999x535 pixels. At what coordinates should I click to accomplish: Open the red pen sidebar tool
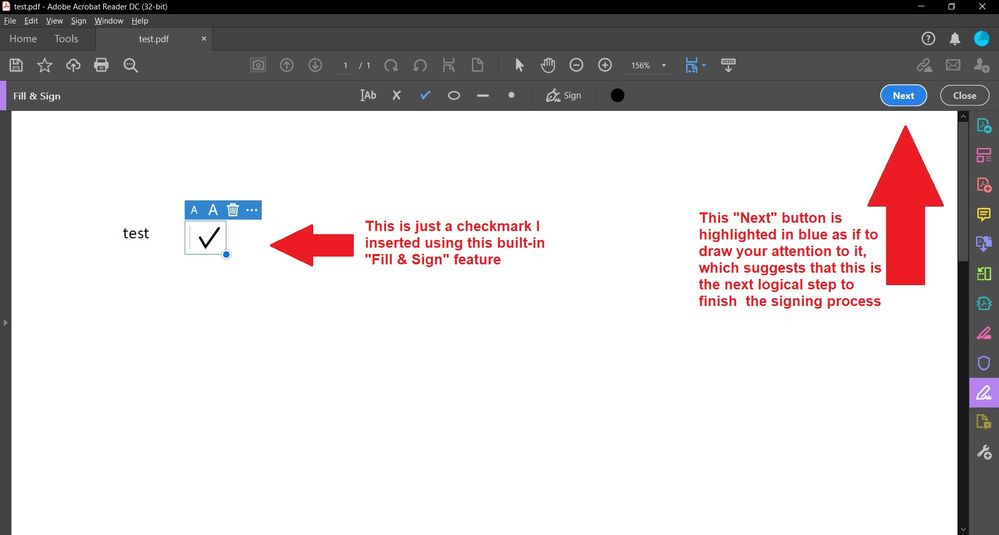coord(984,333)
